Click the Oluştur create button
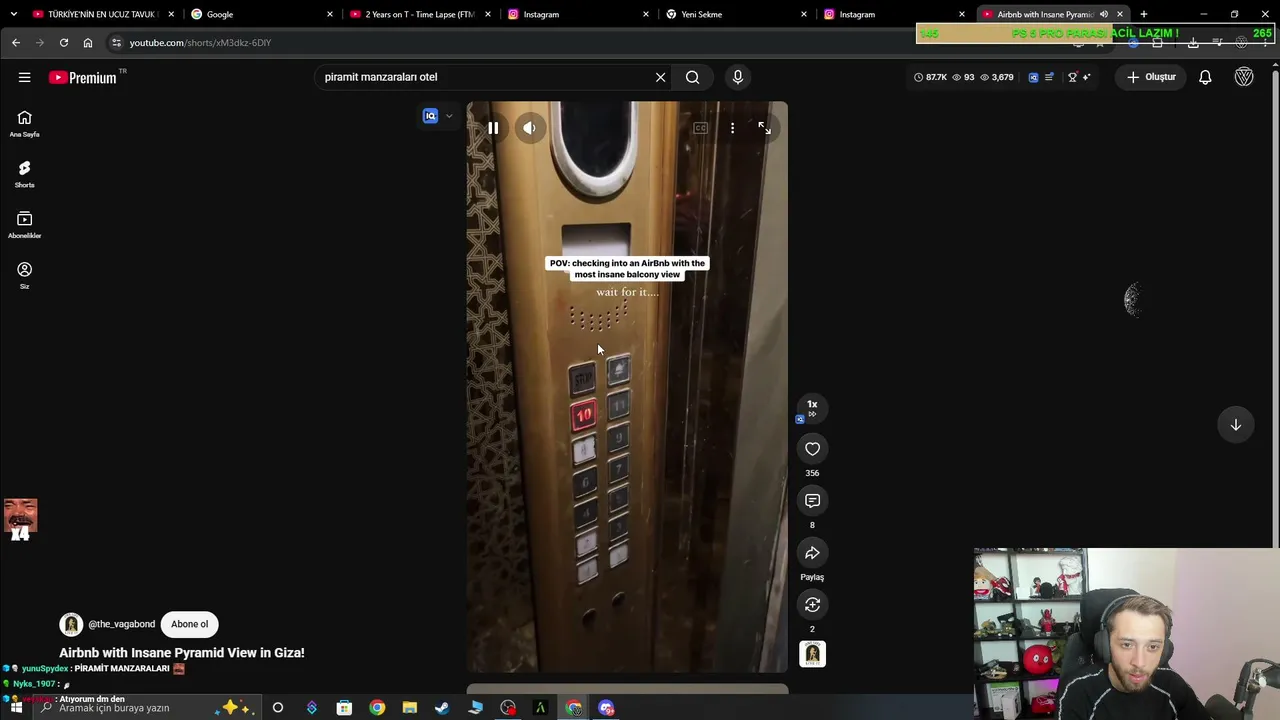 (1151, 77)
